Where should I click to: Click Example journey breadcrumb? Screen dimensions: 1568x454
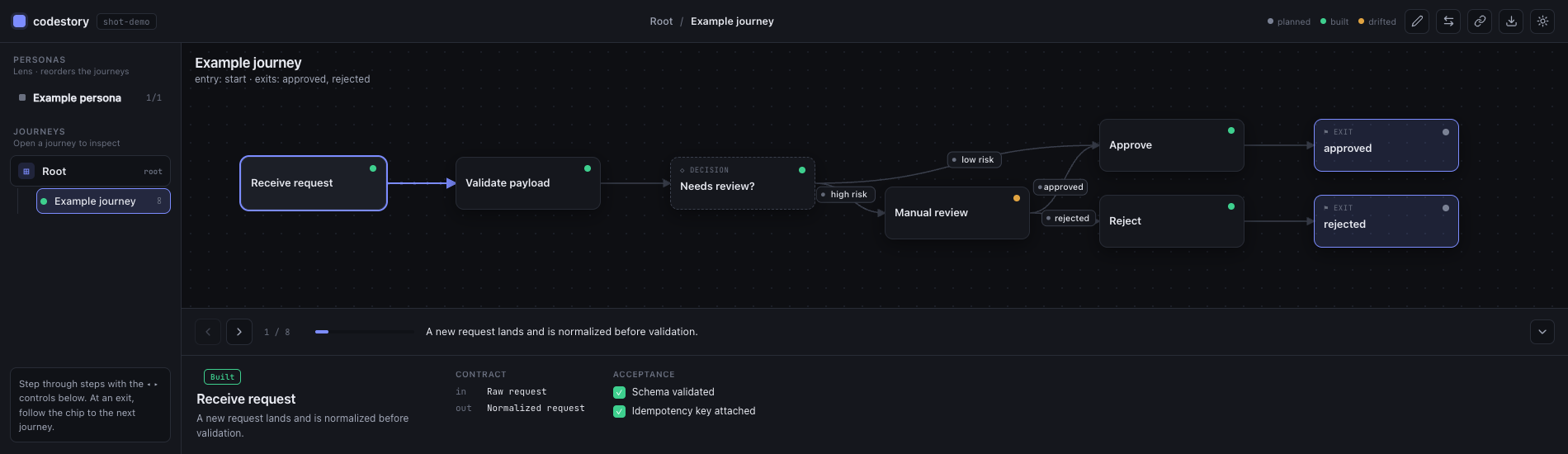coord(732,21)
